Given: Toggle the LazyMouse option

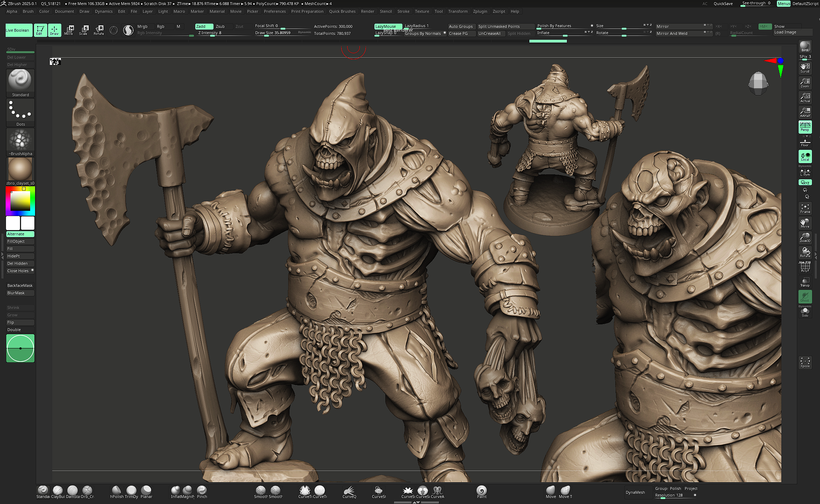Looking at the screenshot, I should coord(386,25).
